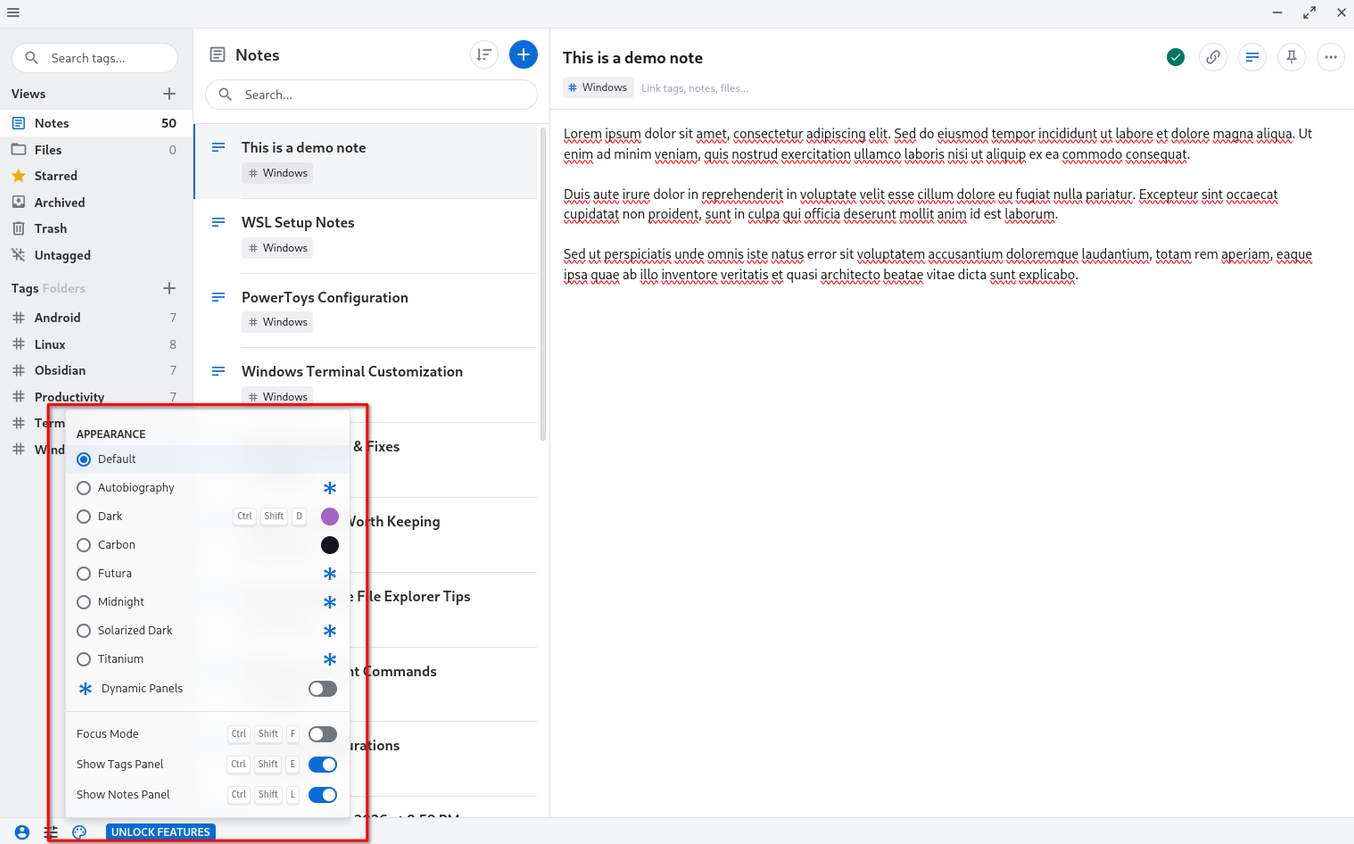This screenshot has width=1354, height=844.
Task: Click the Untagged view icon
Action: pyautogui.click(x=18, y=255)
